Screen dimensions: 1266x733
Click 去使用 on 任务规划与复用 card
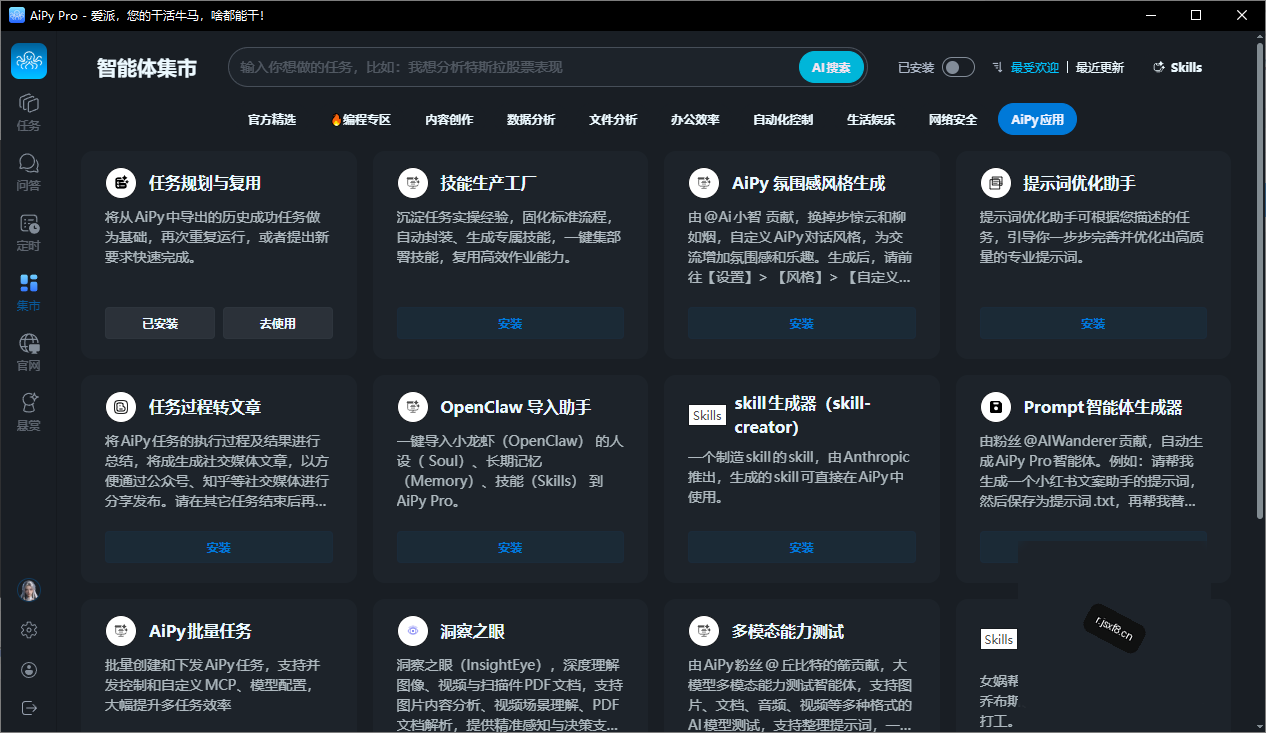click(x=278, y=323)
